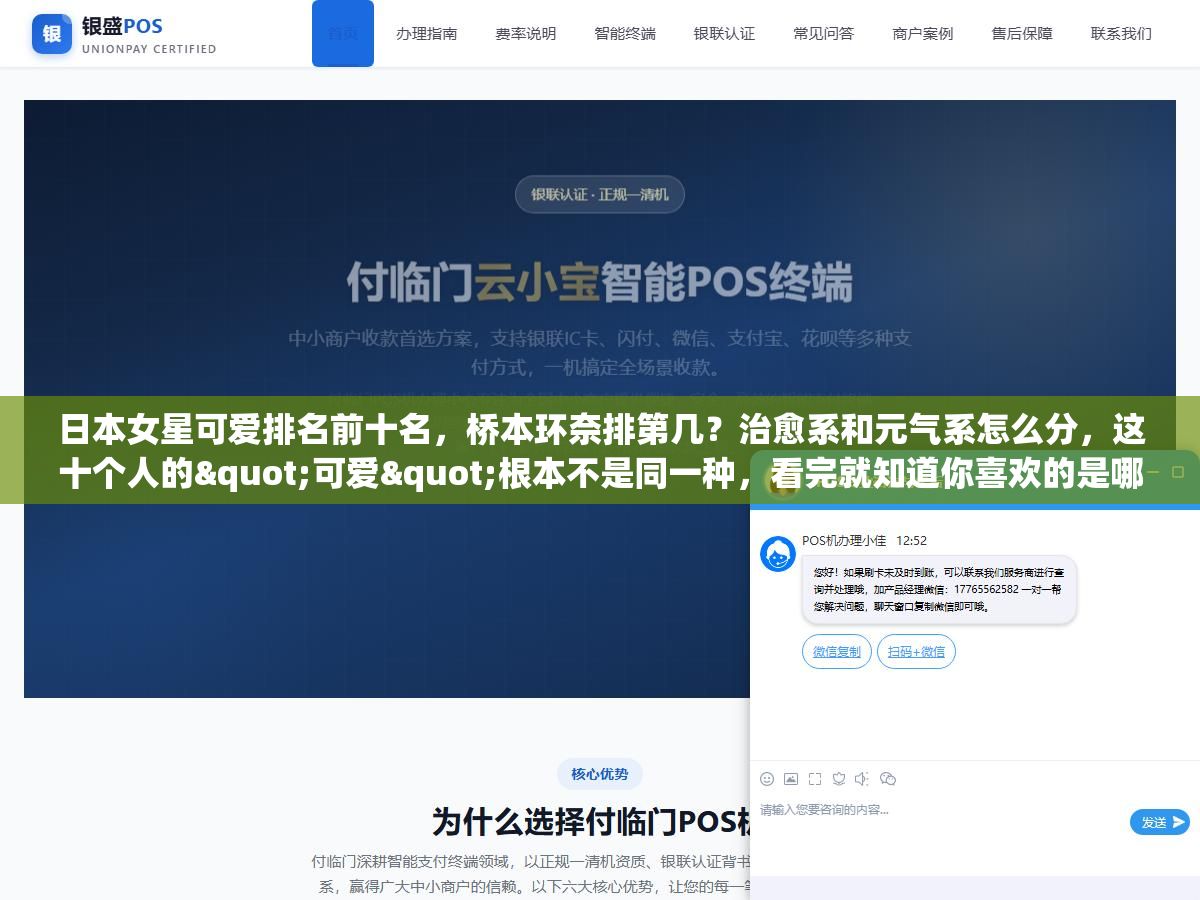Click the 付临门云小宝智能POS终端 hero title
This screenshot has width=1200, height=900.
(x=600, y=281)
